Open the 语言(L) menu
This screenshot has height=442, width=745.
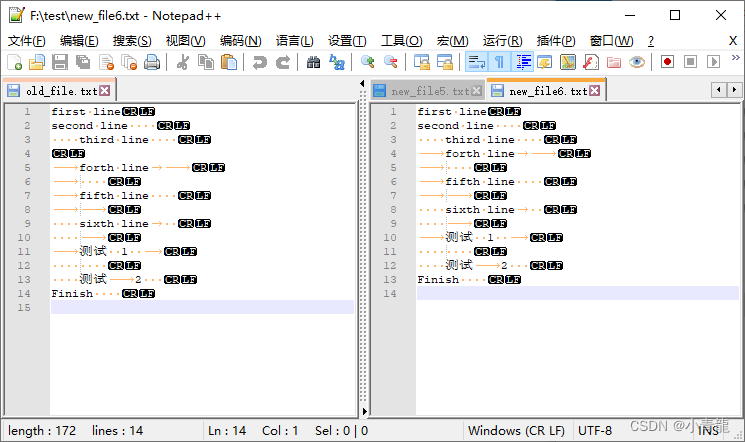point(295,41)
